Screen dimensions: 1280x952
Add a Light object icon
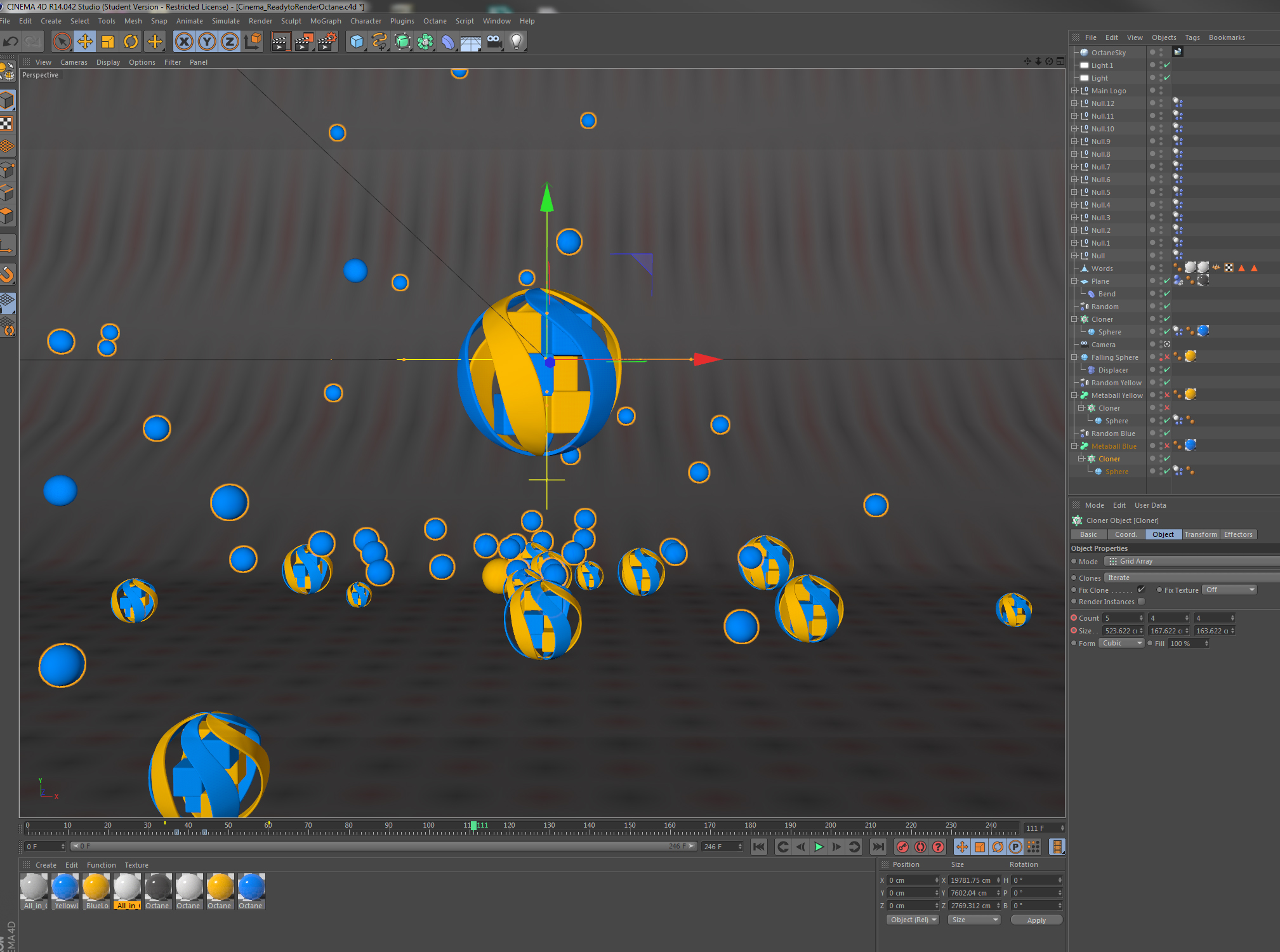click(517, 42)
